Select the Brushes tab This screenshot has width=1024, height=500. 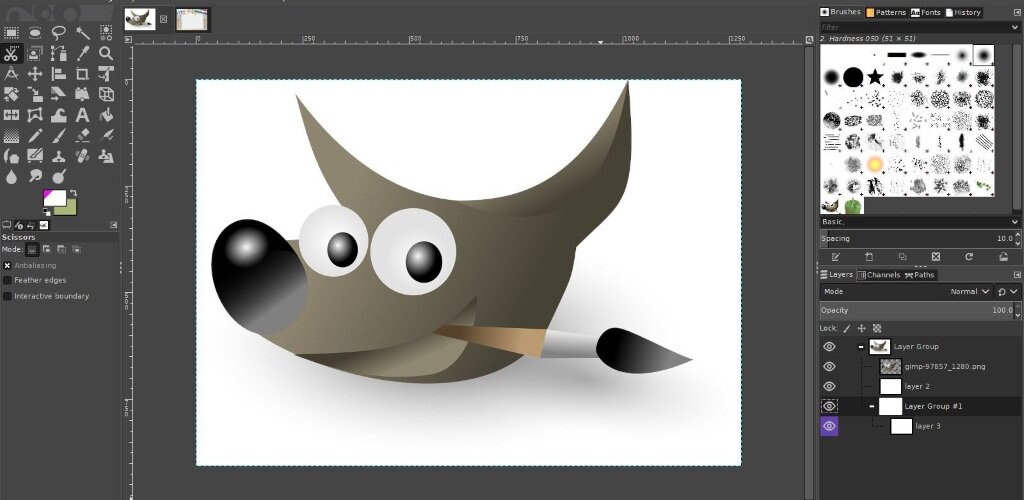pos(841,12)
